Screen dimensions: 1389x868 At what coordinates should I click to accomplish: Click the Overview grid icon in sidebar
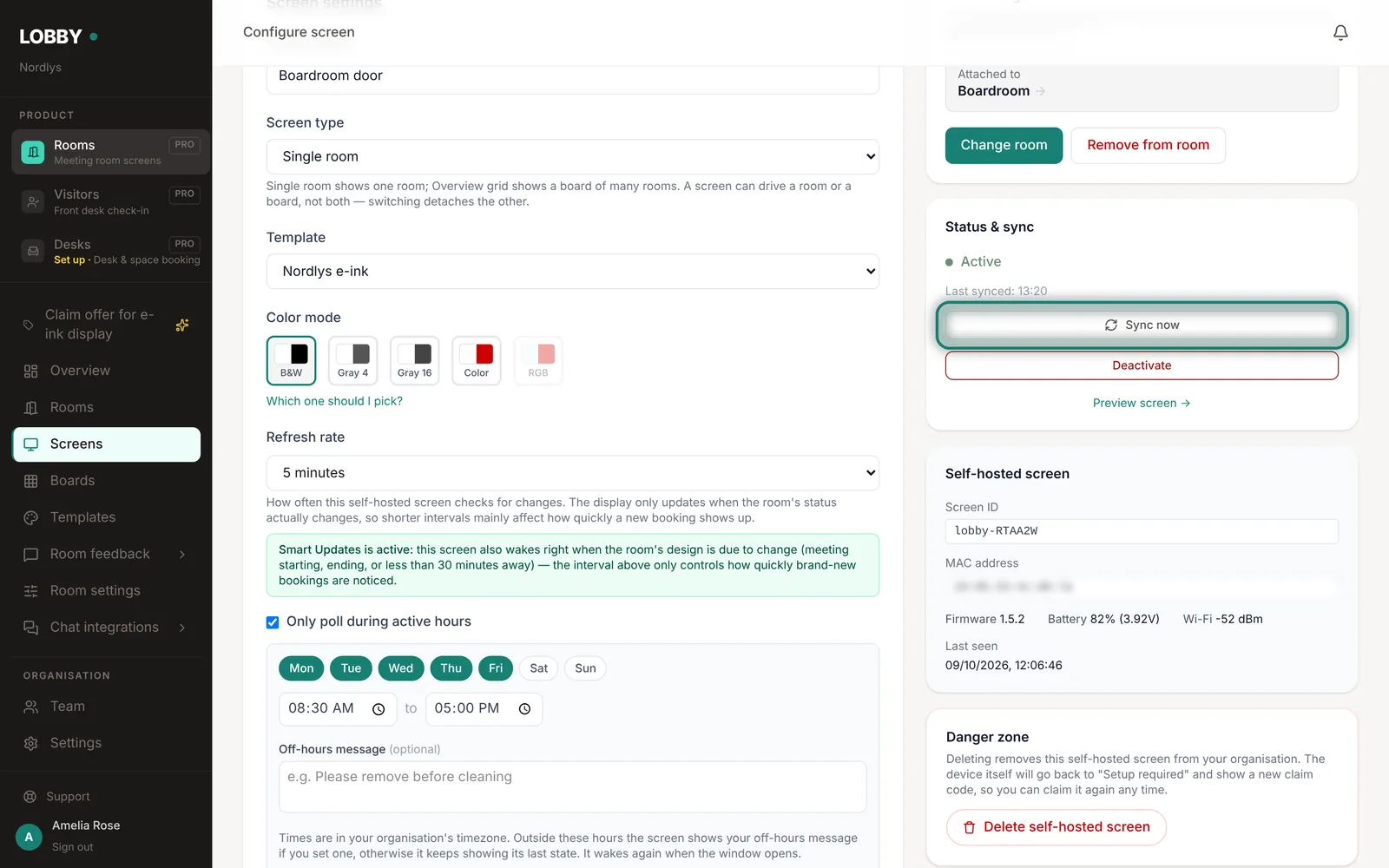(x=31, y=371)
